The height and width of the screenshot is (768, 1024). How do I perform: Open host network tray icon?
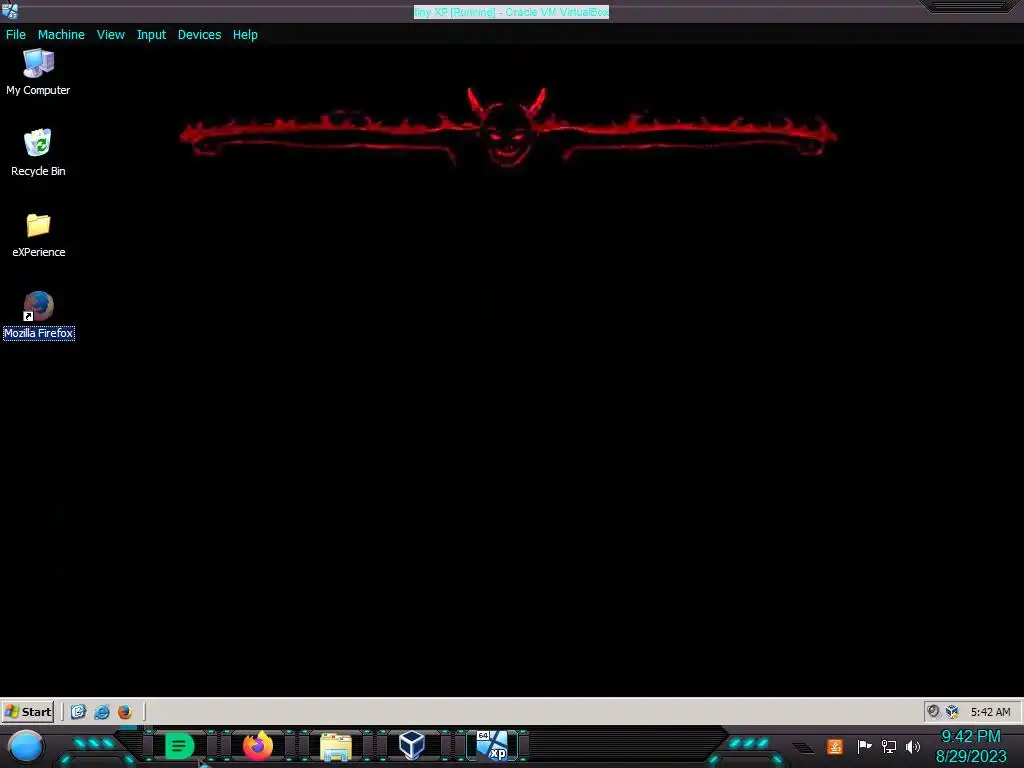889,746
